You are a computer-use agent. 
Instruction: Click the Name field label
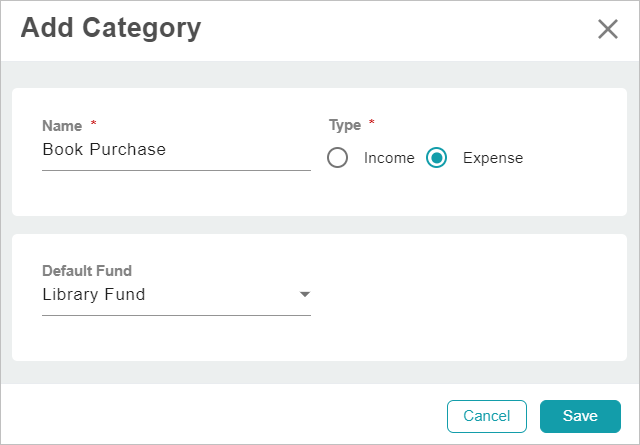click(62, 125)
